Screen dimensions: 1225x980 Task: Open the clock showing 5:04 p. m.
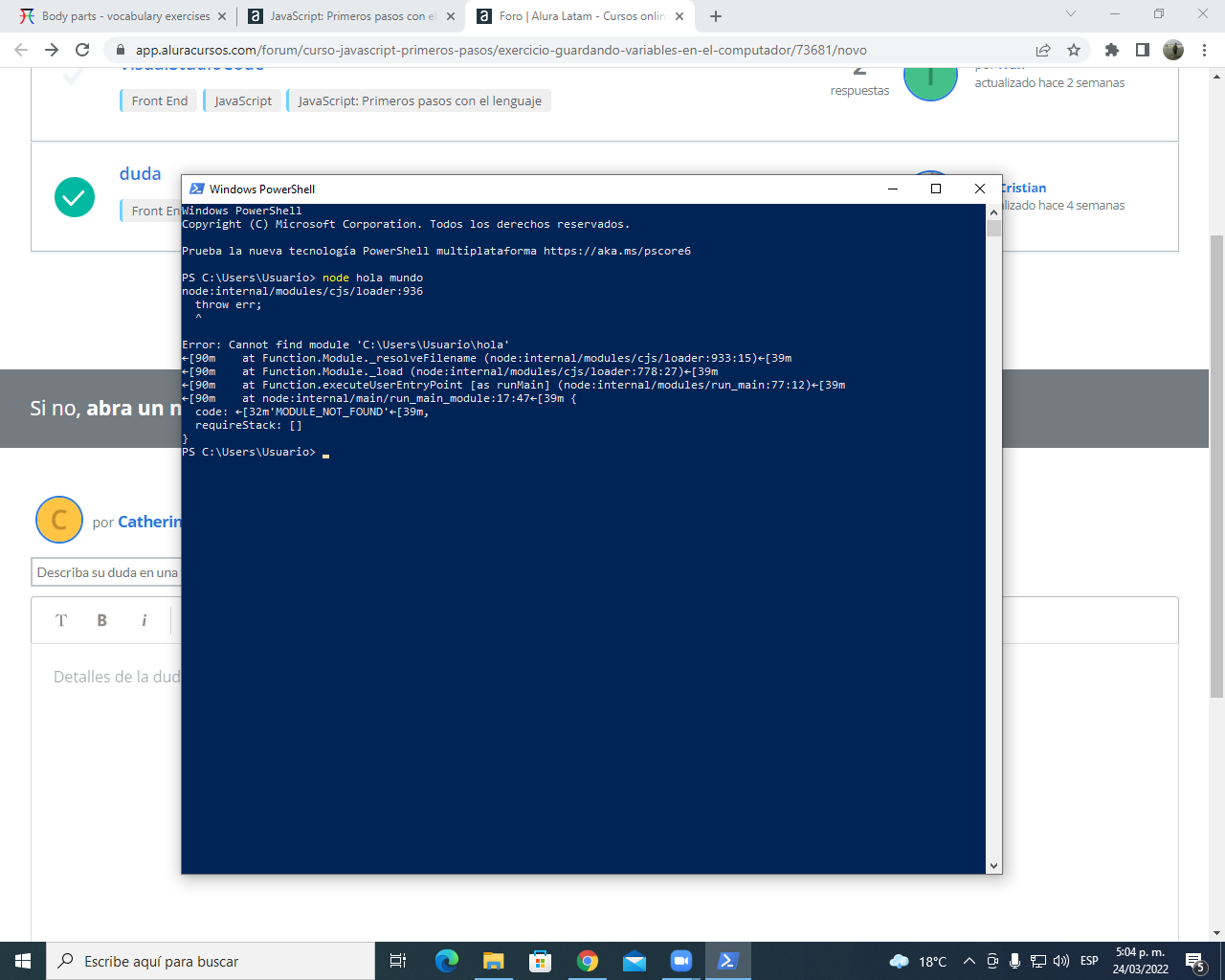click(1140, 961)
